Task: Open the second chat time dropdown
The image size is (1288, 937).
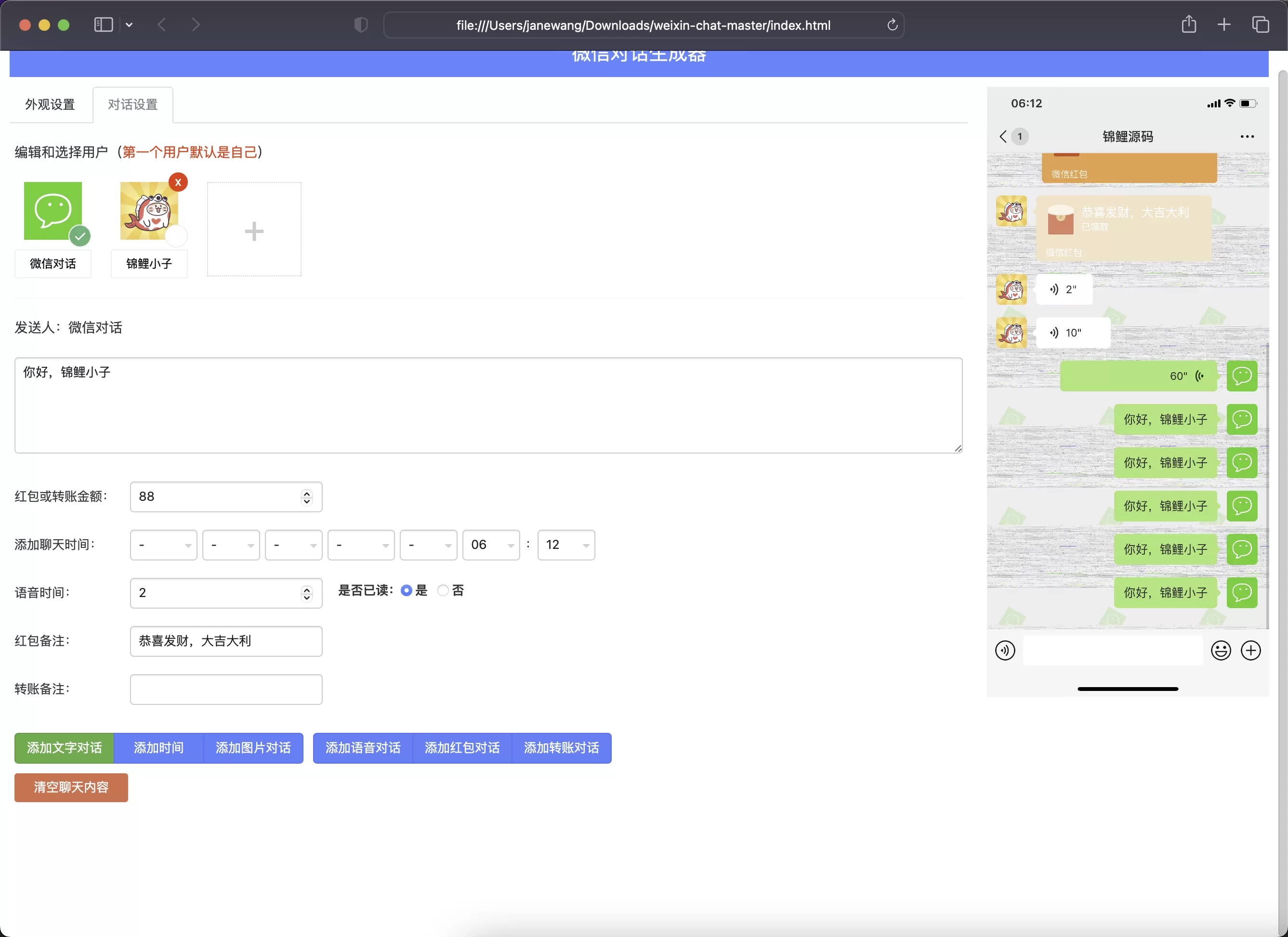Action: pyautogui.click(x=231, y=545)
